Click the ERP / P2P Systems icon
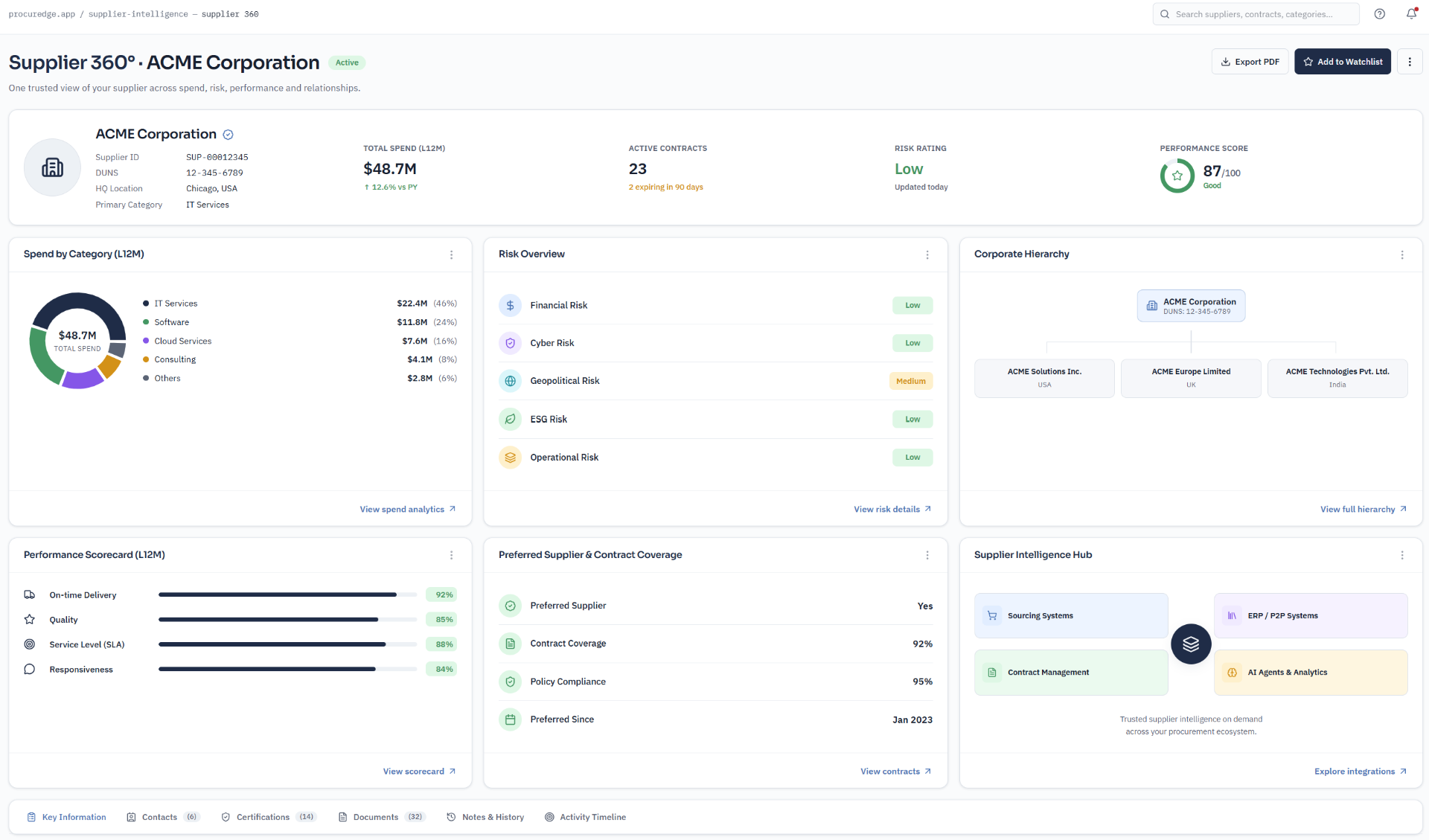The image size is (1429, 840). (1232, 615)
